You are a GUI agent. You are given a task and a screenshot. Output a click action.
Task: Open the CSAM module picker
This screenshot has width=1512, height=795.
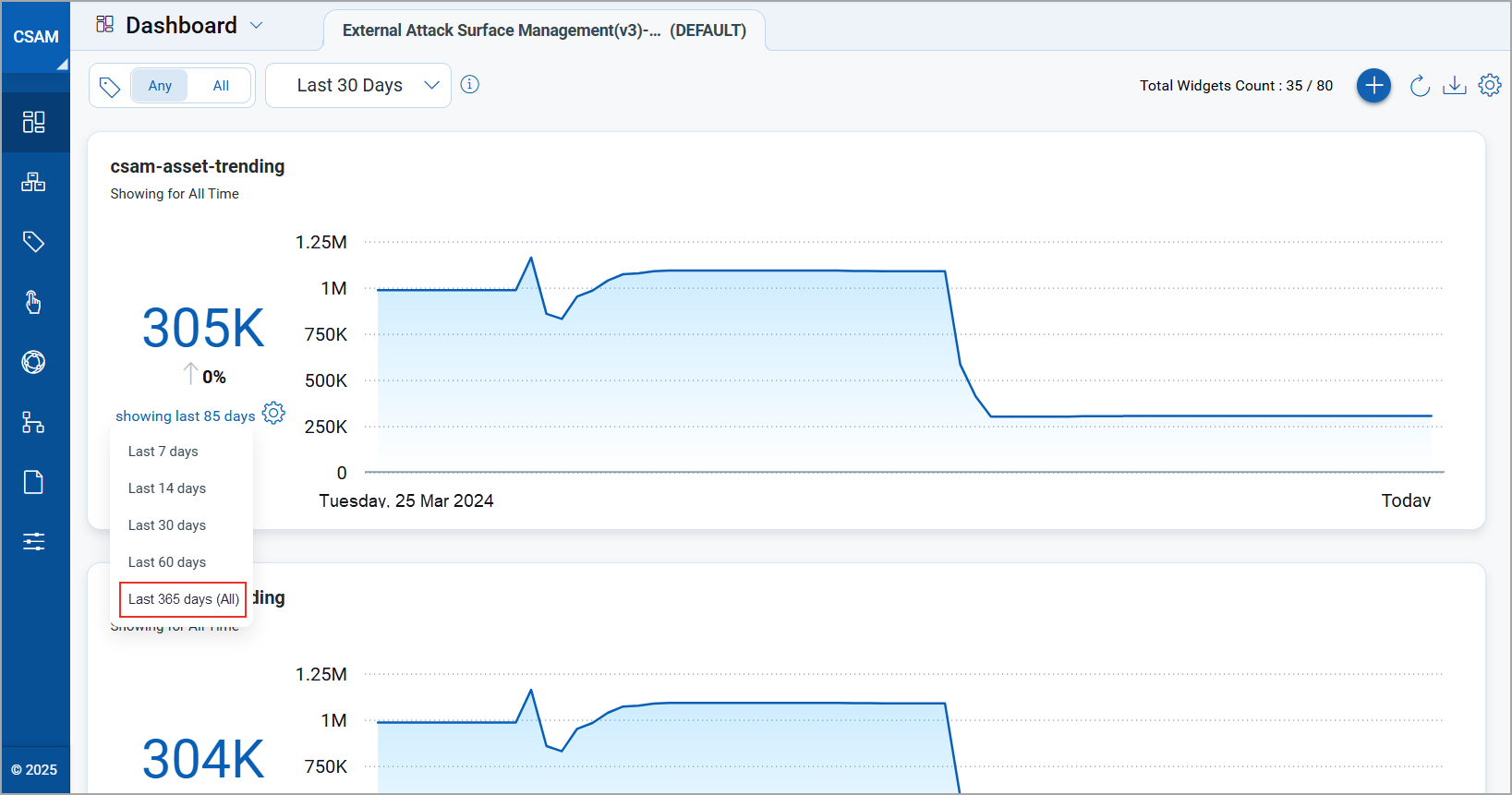(35, 37)
